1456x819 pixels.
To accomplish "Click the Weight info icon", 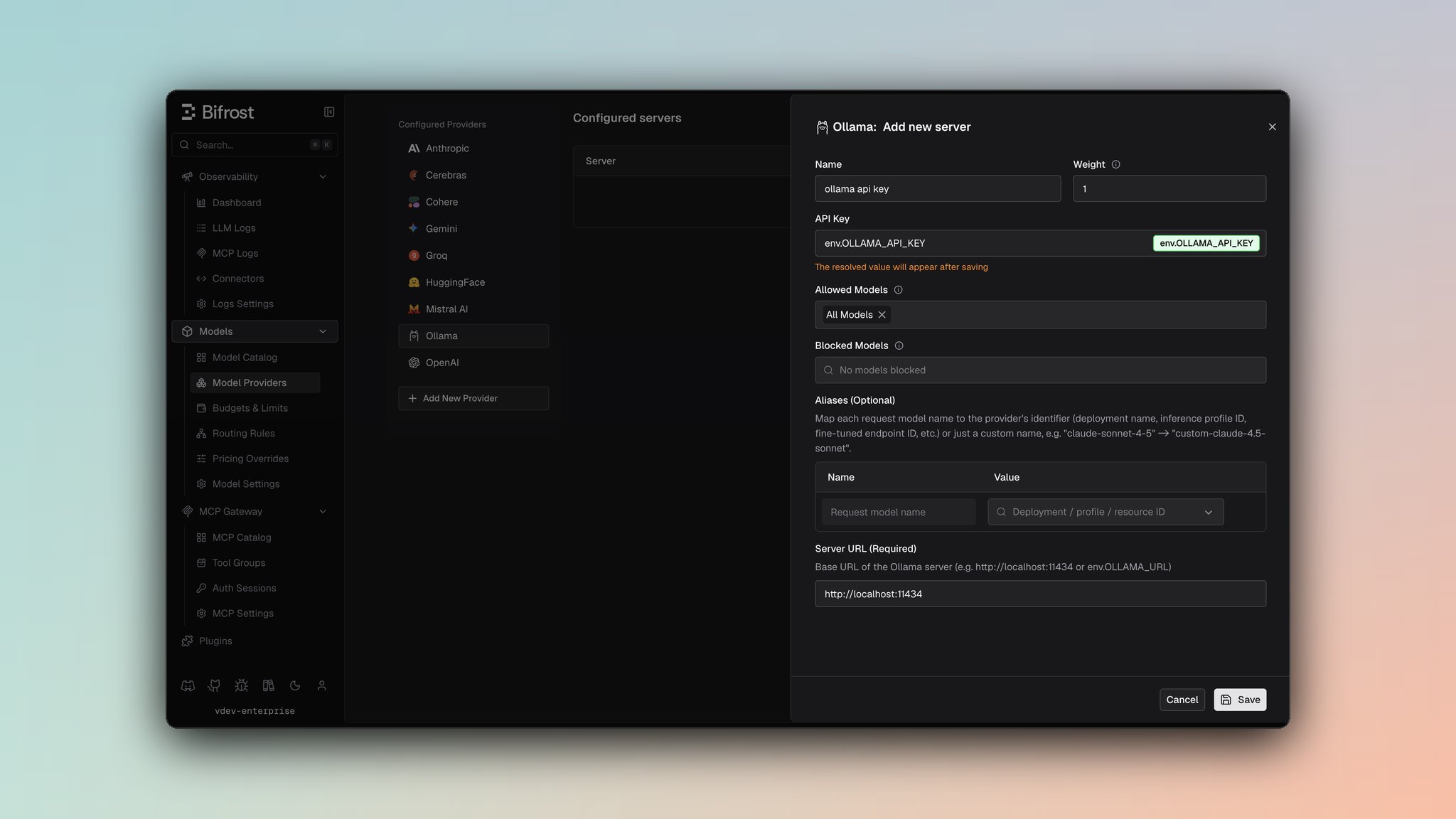I will 1115,164.
